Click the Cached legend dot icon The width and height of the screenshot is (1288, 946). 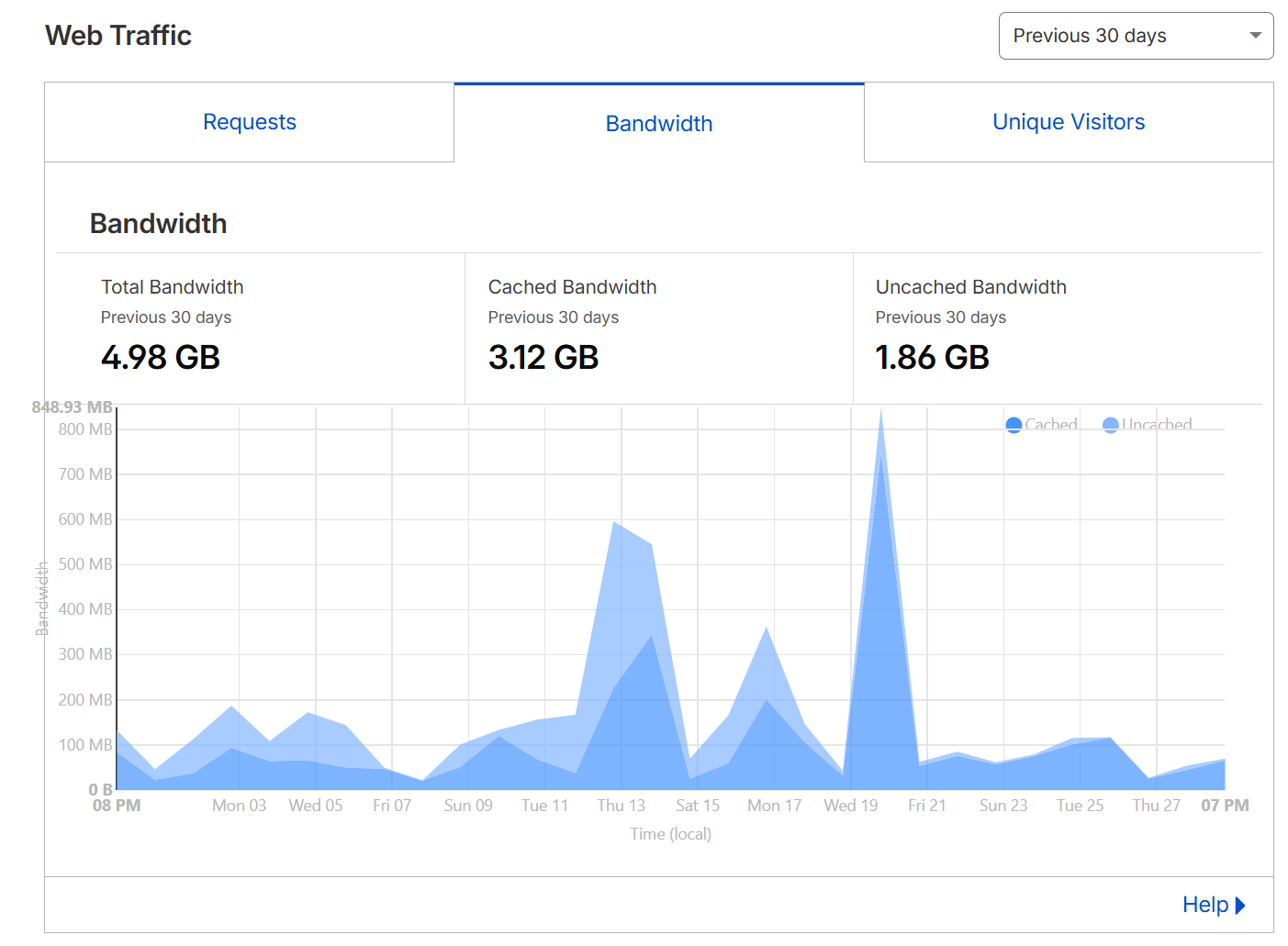tap(1014, 424)
